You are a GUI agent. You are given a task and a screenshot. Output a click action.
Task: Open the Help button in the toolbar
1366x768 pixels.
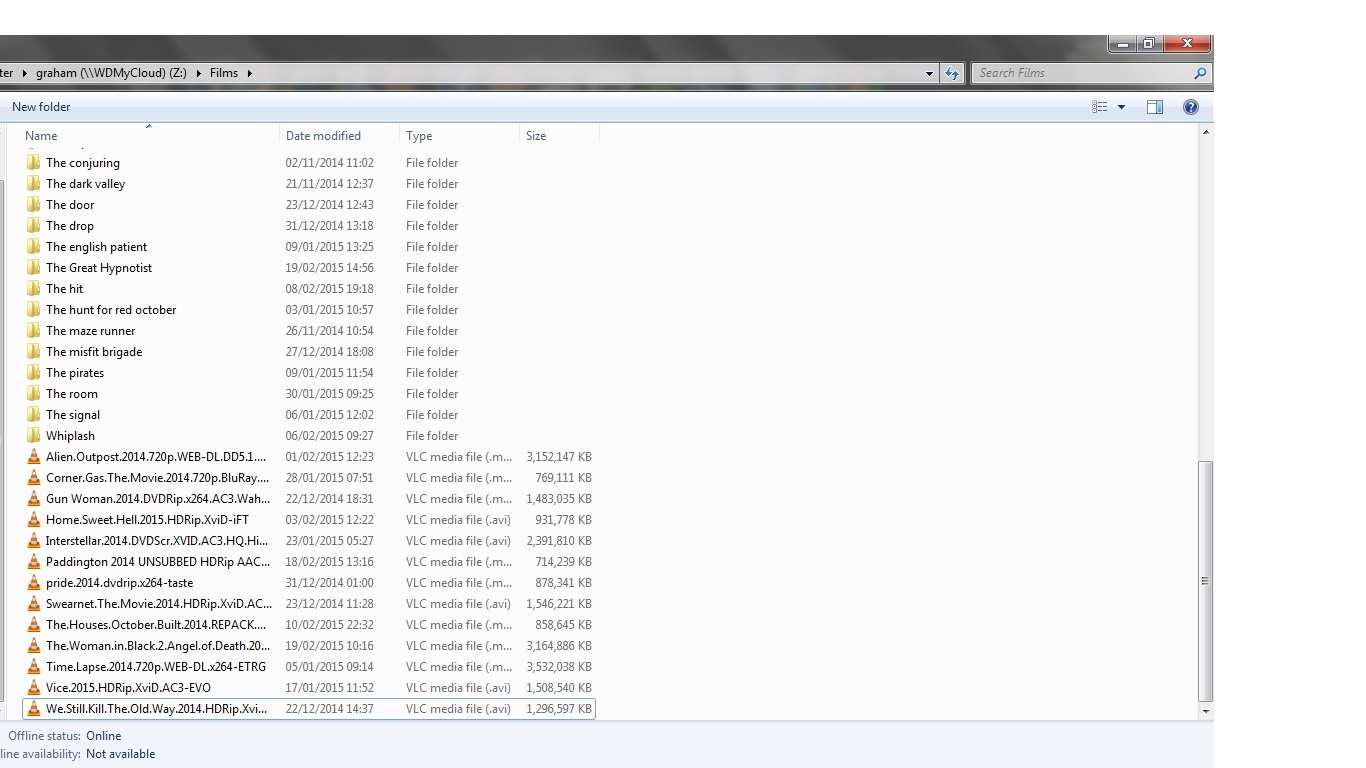(1190, 107)
